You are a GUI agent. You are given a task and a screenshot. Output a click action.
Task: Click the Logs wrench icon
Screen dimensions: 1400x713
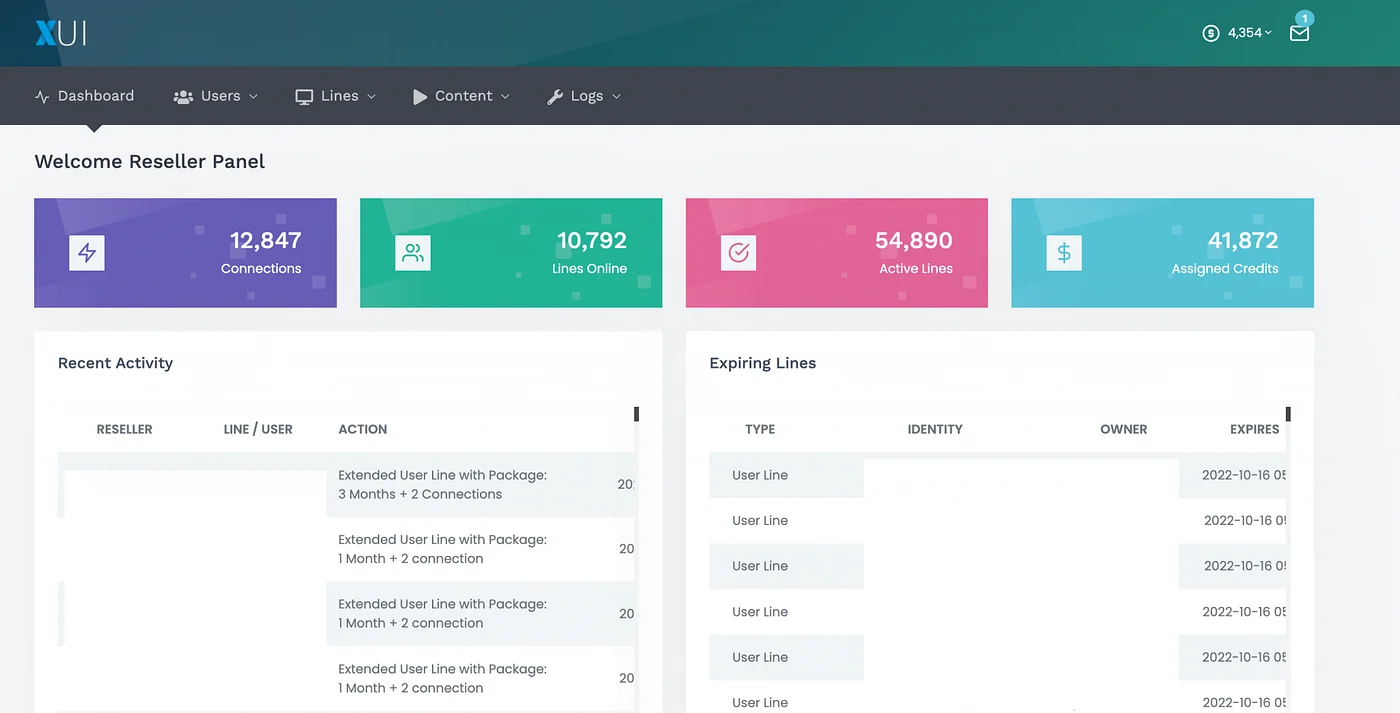coord(556,95)
